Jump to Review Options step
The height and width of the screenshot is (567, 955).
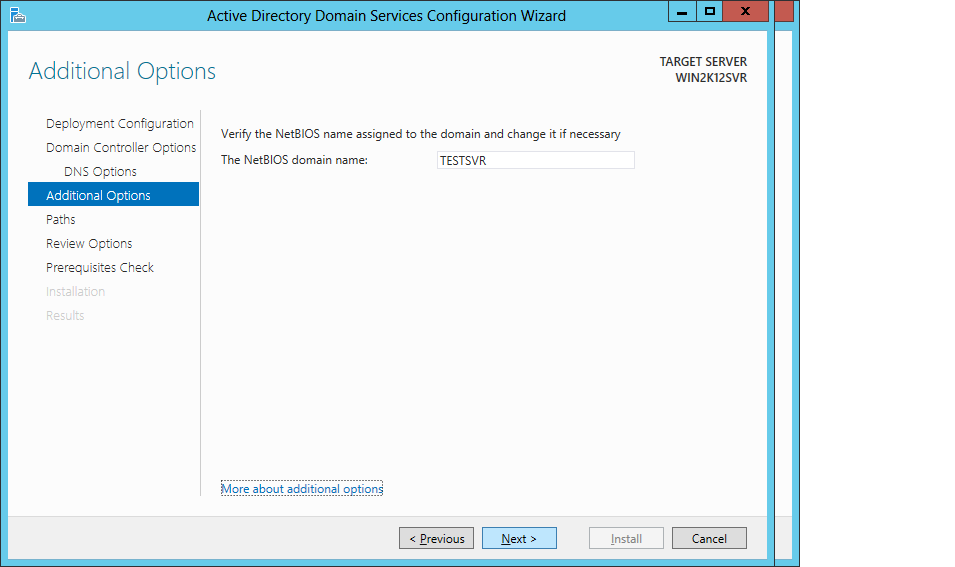(x=89, y=244)
